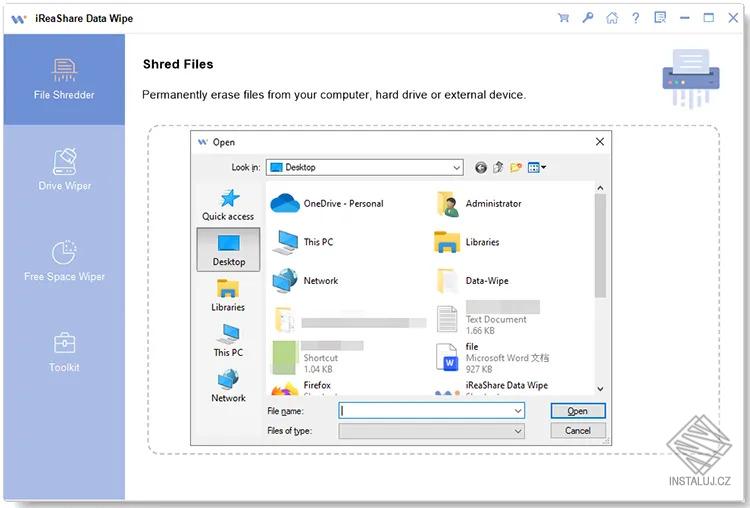This screenshot has width=750, height=508.
Task: Click the home icon in title bar
Action: click(612, 18)
